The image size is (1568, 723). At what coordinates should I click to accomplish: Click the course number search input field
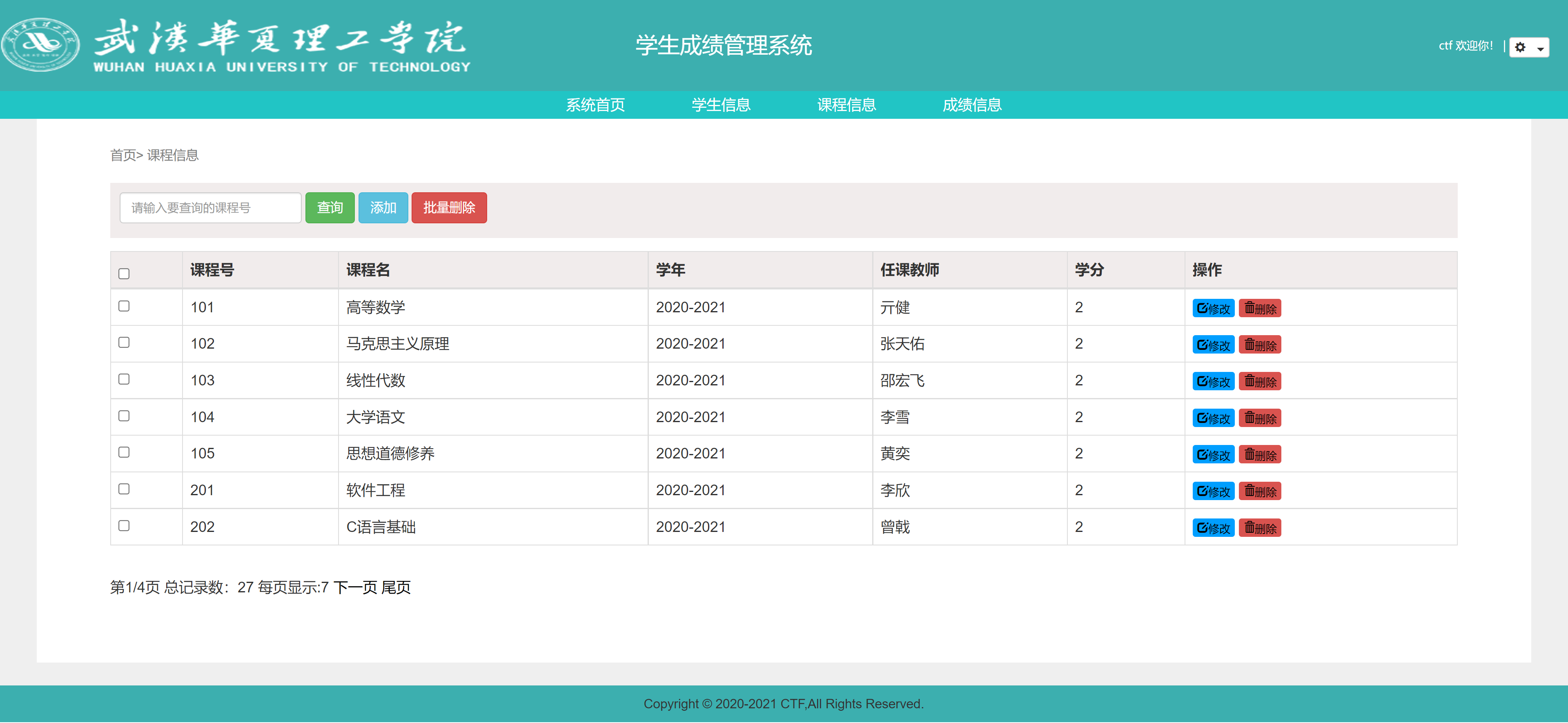(210, 207)
